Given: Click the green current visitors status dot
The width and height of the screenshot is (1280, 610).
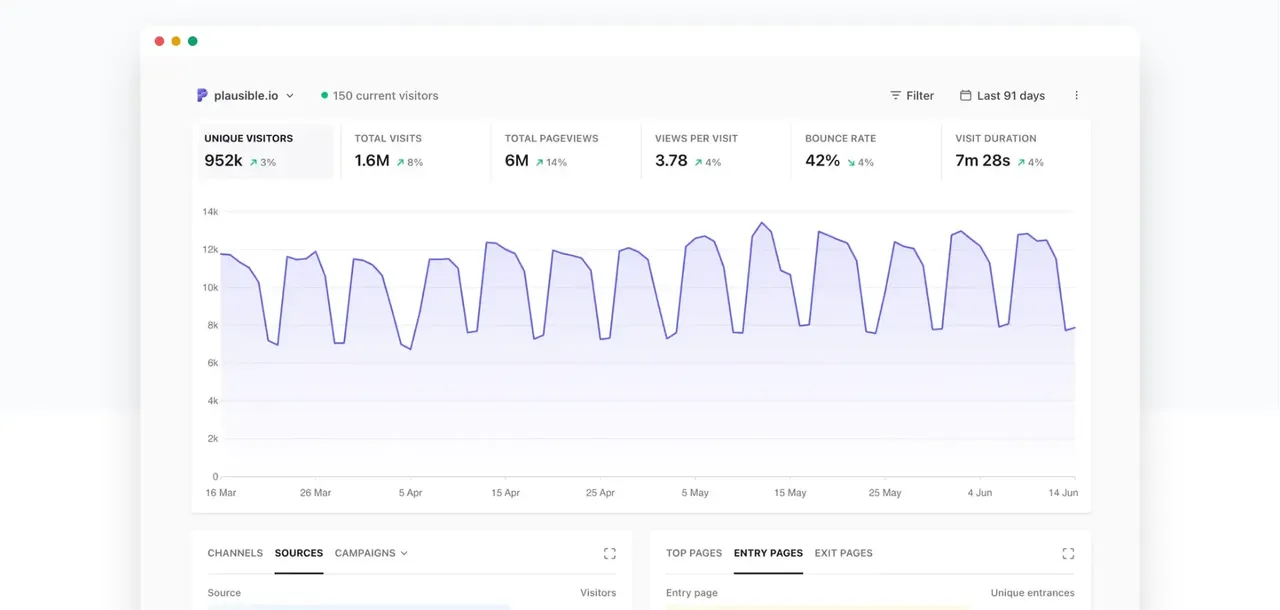Looking at the screenshot, I should [x=324, y=96].
